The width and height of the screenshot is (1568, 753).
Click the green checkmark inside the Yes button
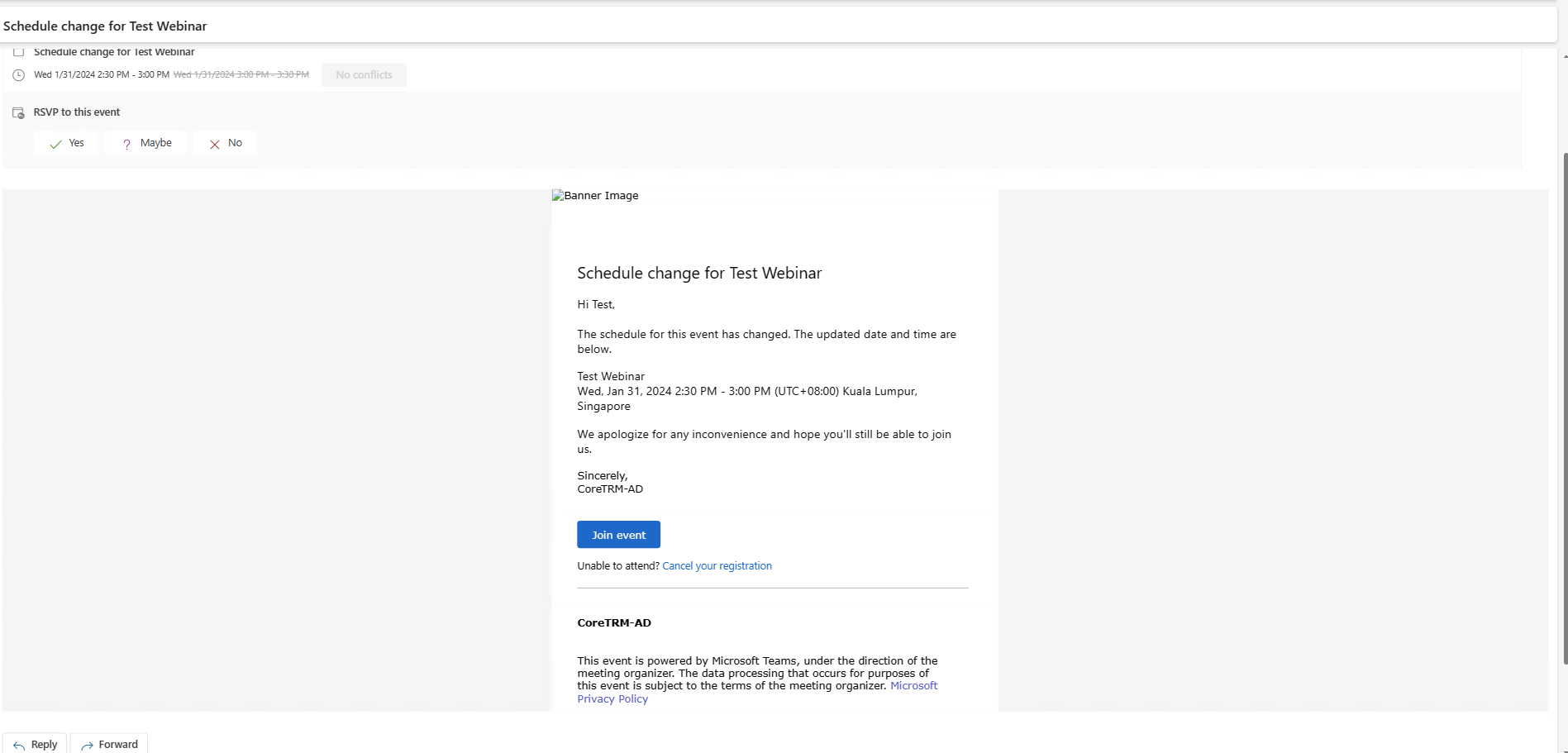click(55, 142)
